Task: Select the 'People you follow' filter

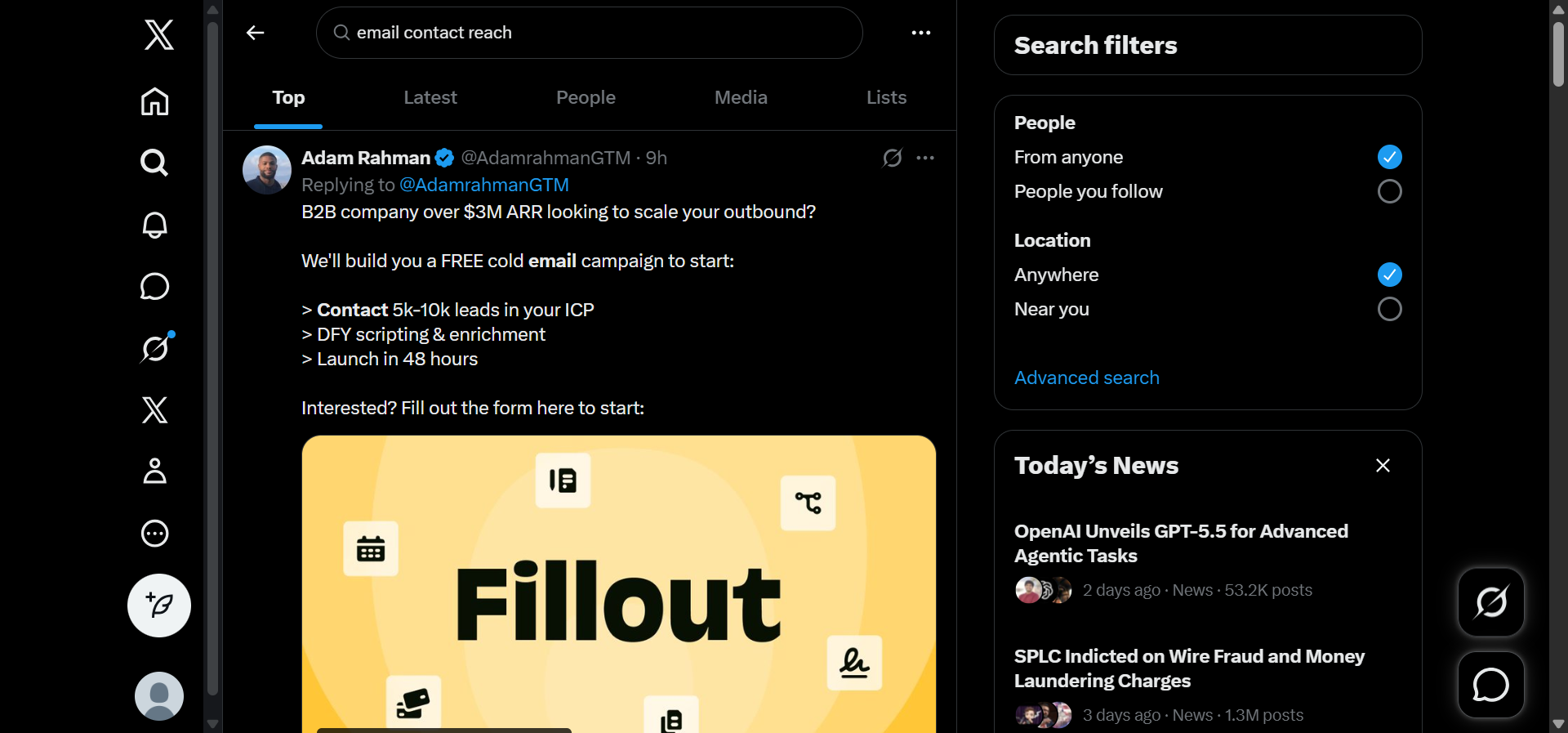Action: tap(1388, 191)
